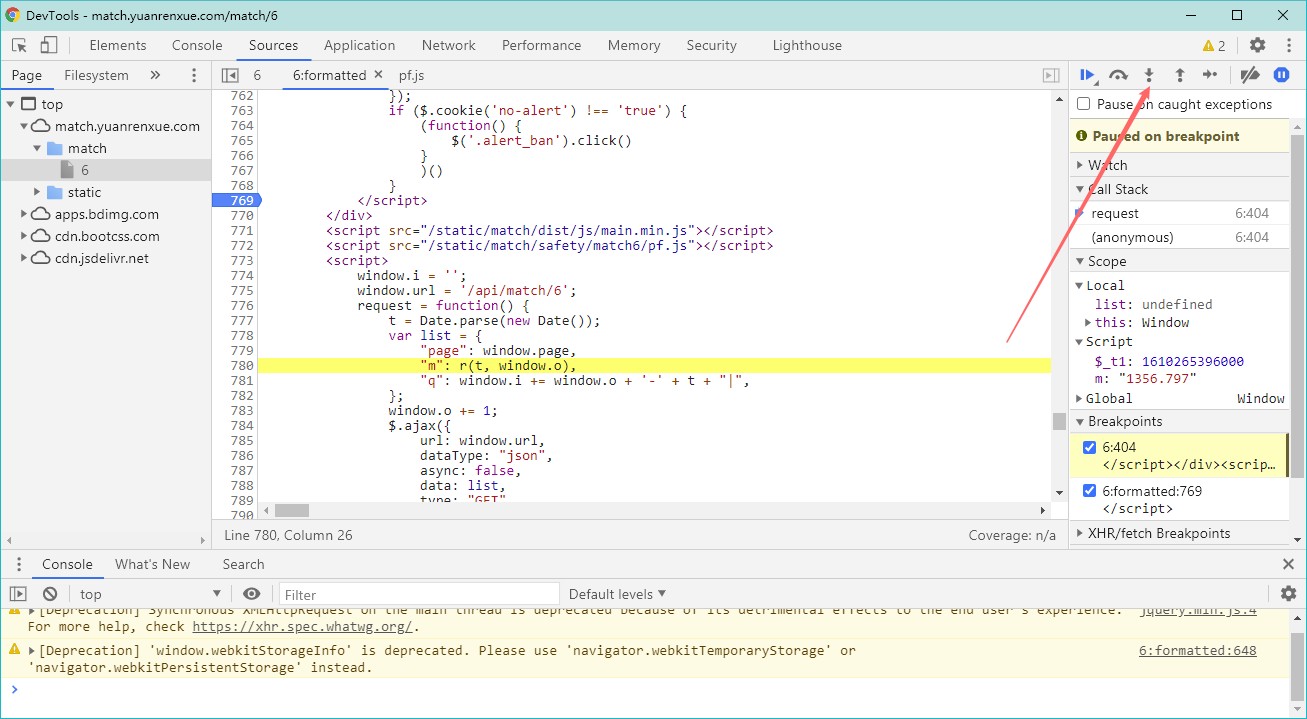Select the (anonymous) call stack frame
The height and width of the screenshot is (719, 1307).
(x=1179, y=237)
